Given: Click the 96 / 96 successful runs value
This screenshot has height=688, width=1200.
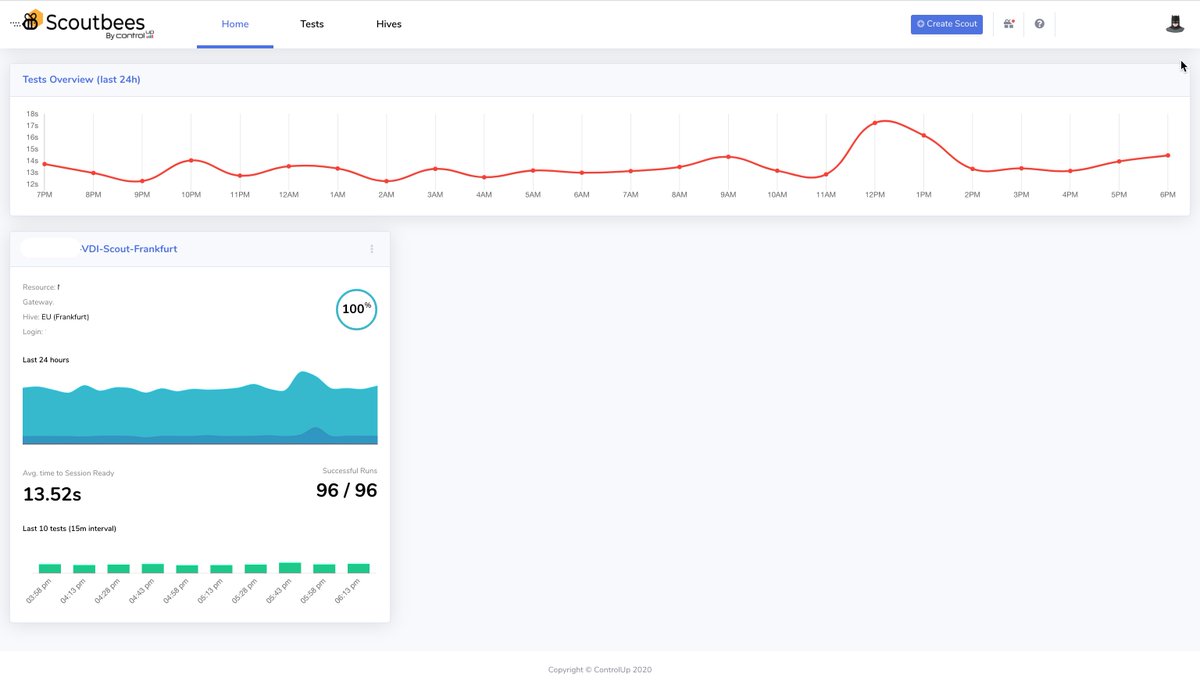Looking at the screenshot, I should [346, 490].
